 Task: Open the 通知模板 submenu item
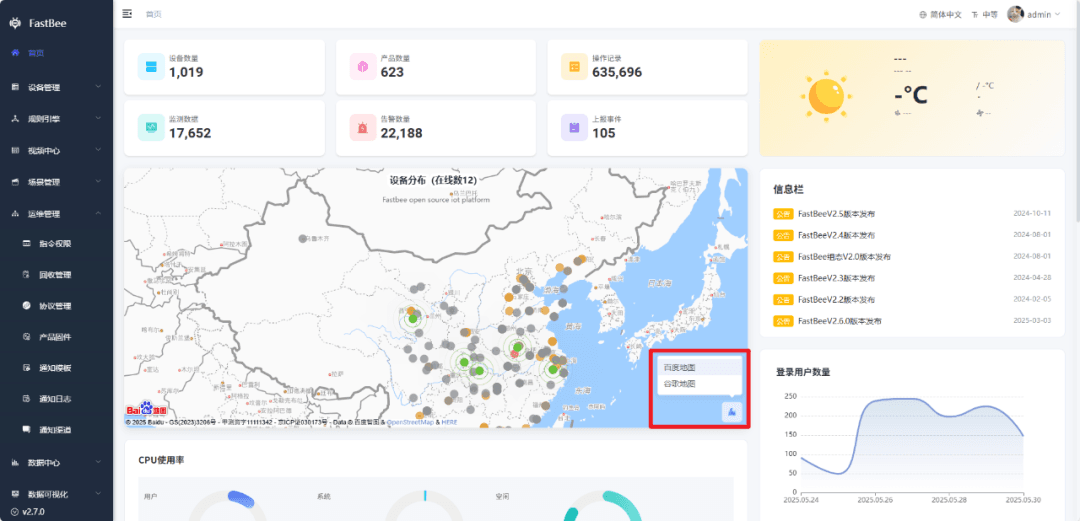click(x=55, y=368)
